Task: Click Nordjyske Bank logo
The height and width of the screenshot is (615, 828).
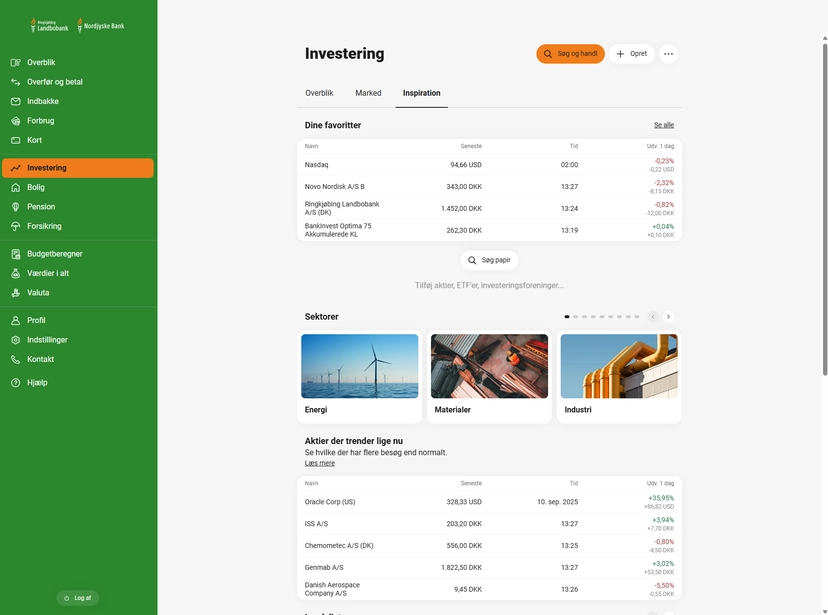Action: click(x=101, y=25)
